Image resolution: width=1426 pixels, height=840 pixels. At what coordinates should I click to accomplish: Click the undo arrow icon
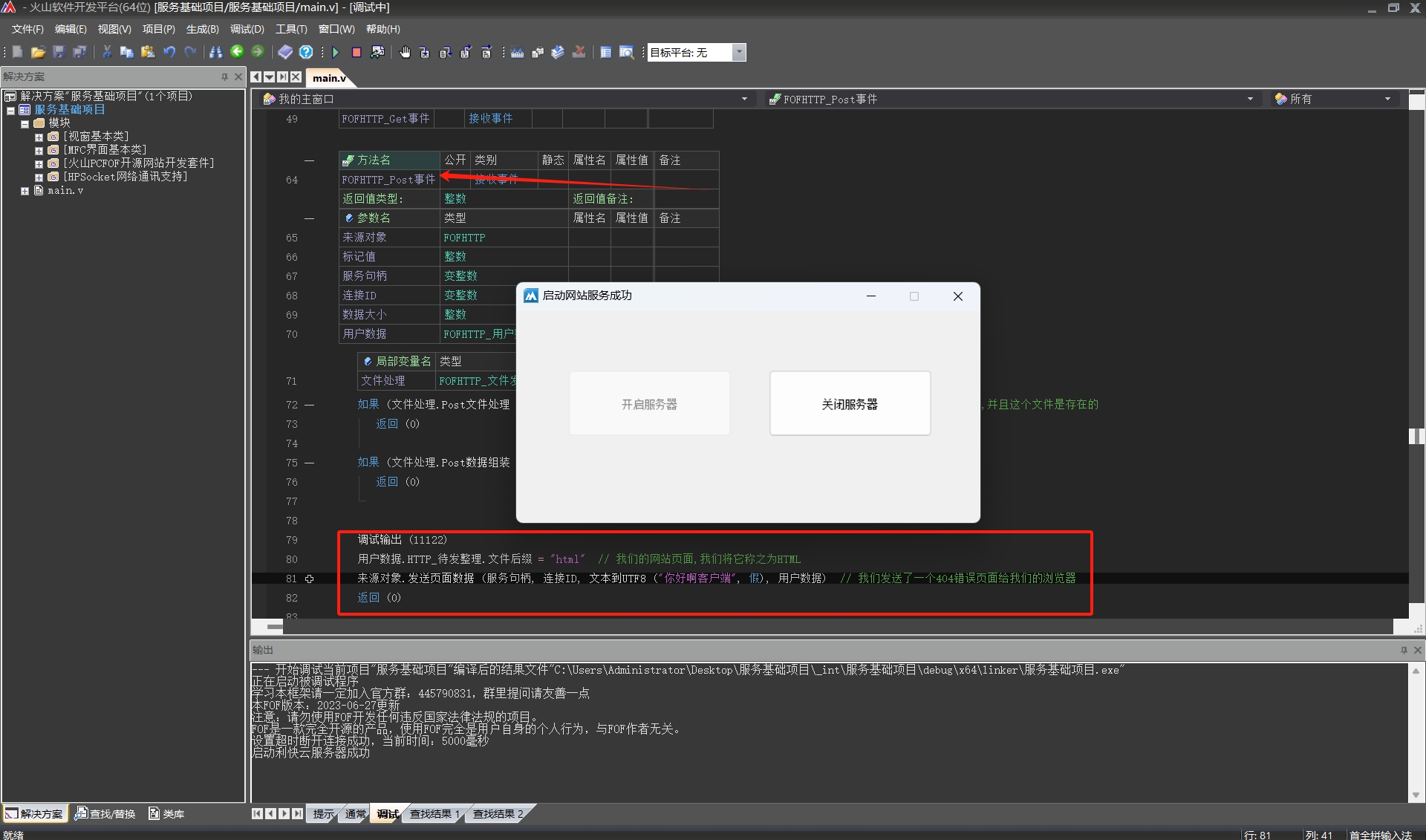click(x=169, y=52)
